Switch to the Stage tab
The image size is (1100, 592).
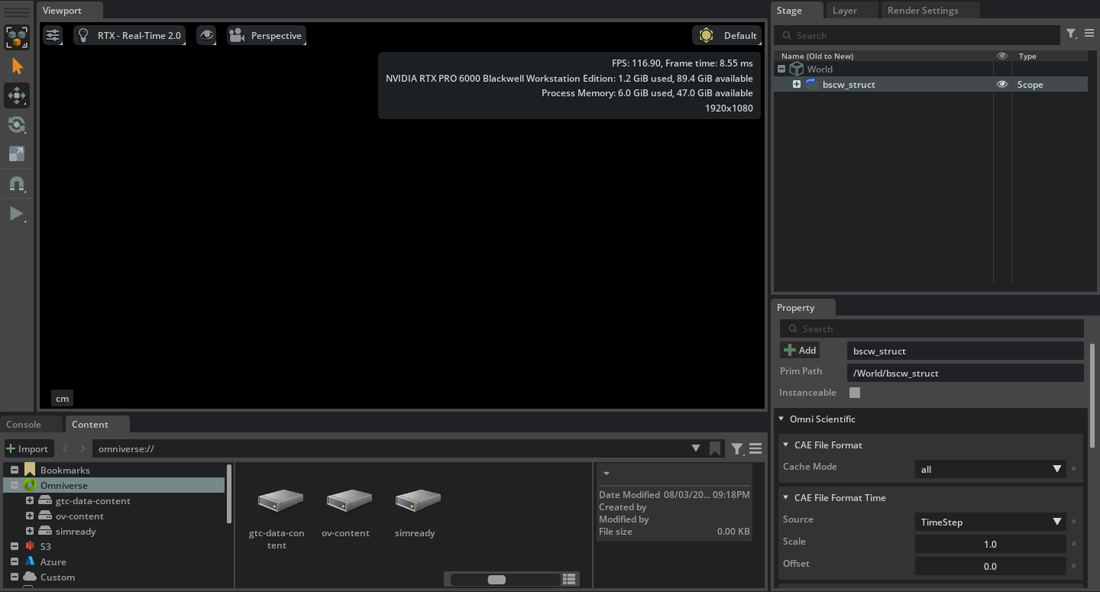[x=789, y=11]
